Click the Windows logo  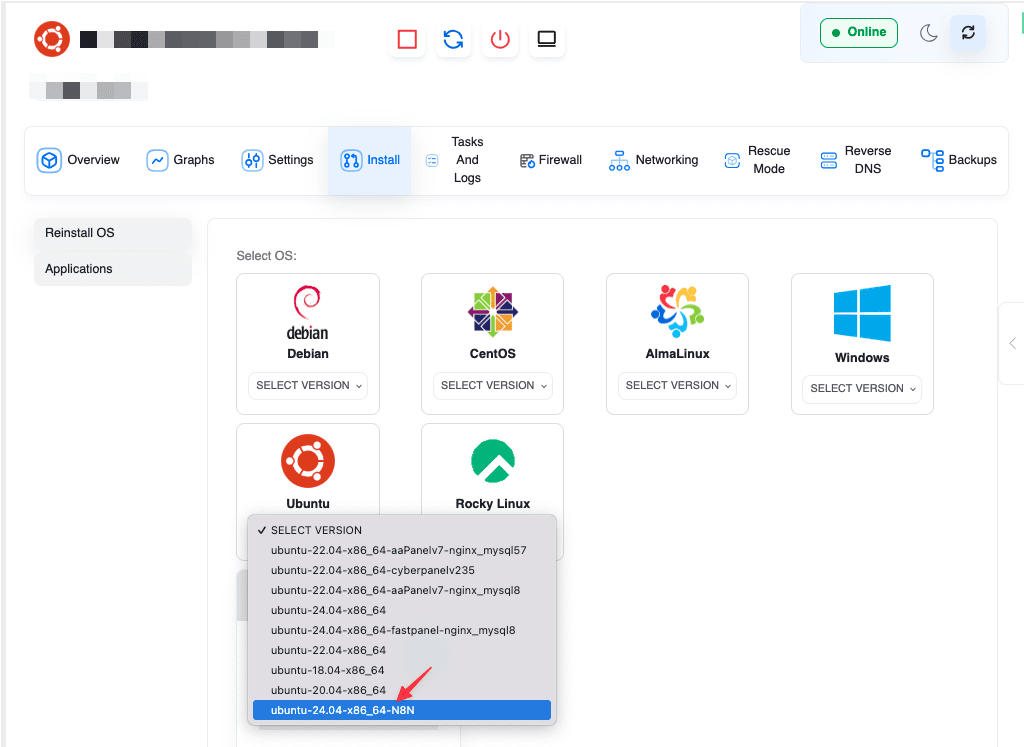coord(862,313)
